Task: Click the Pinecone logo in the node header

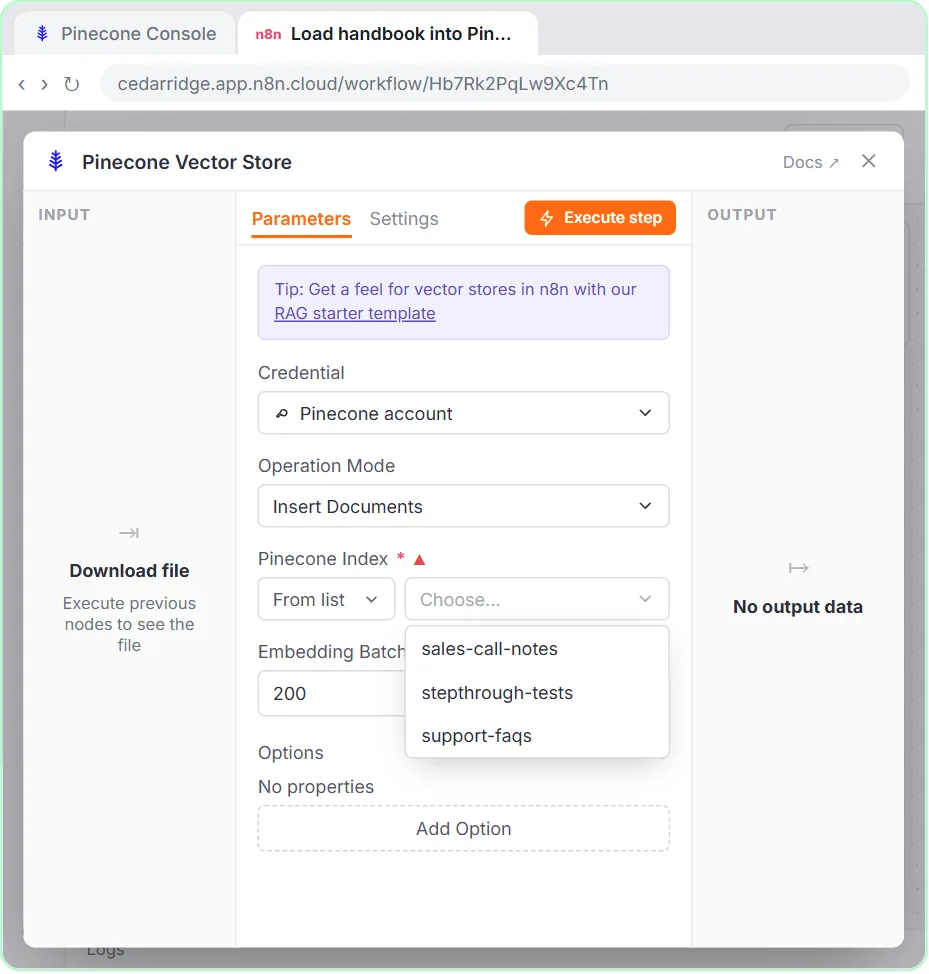Action: [x=56, y=162]
